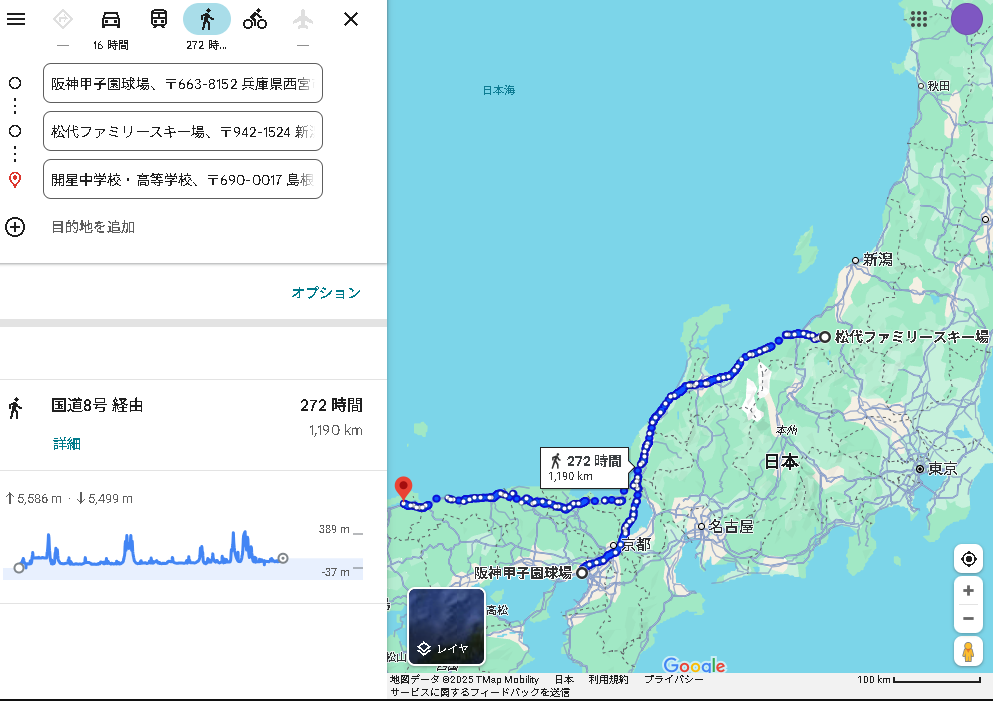Image resolution: width=993 pixels, height=701 pixels.
Task: Select walking travel mode icon
Action: tap(207, 20)
